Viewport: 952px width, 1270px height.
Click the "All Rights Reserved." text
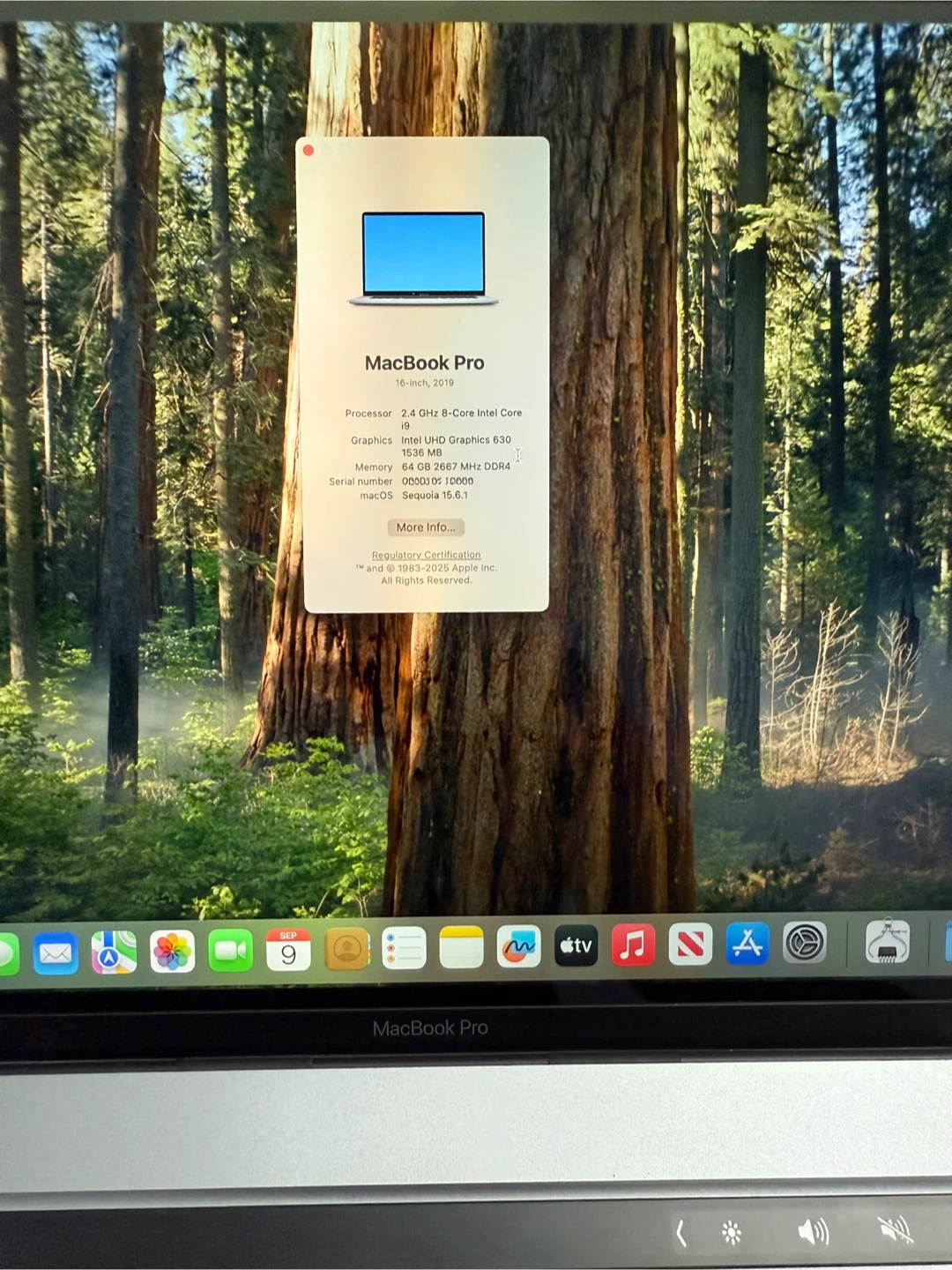click(427, 580)
